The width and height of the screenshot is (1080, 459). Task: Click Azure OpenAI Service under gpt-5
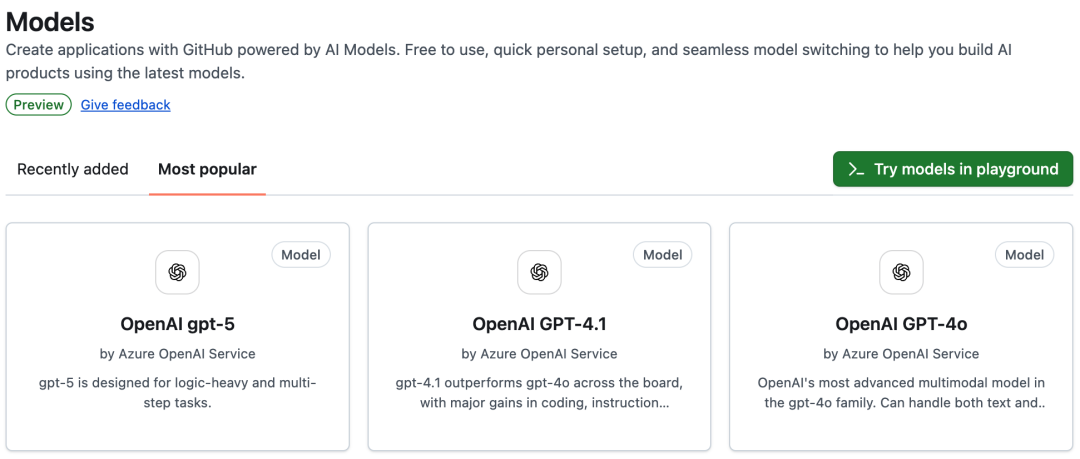point(177,353)
